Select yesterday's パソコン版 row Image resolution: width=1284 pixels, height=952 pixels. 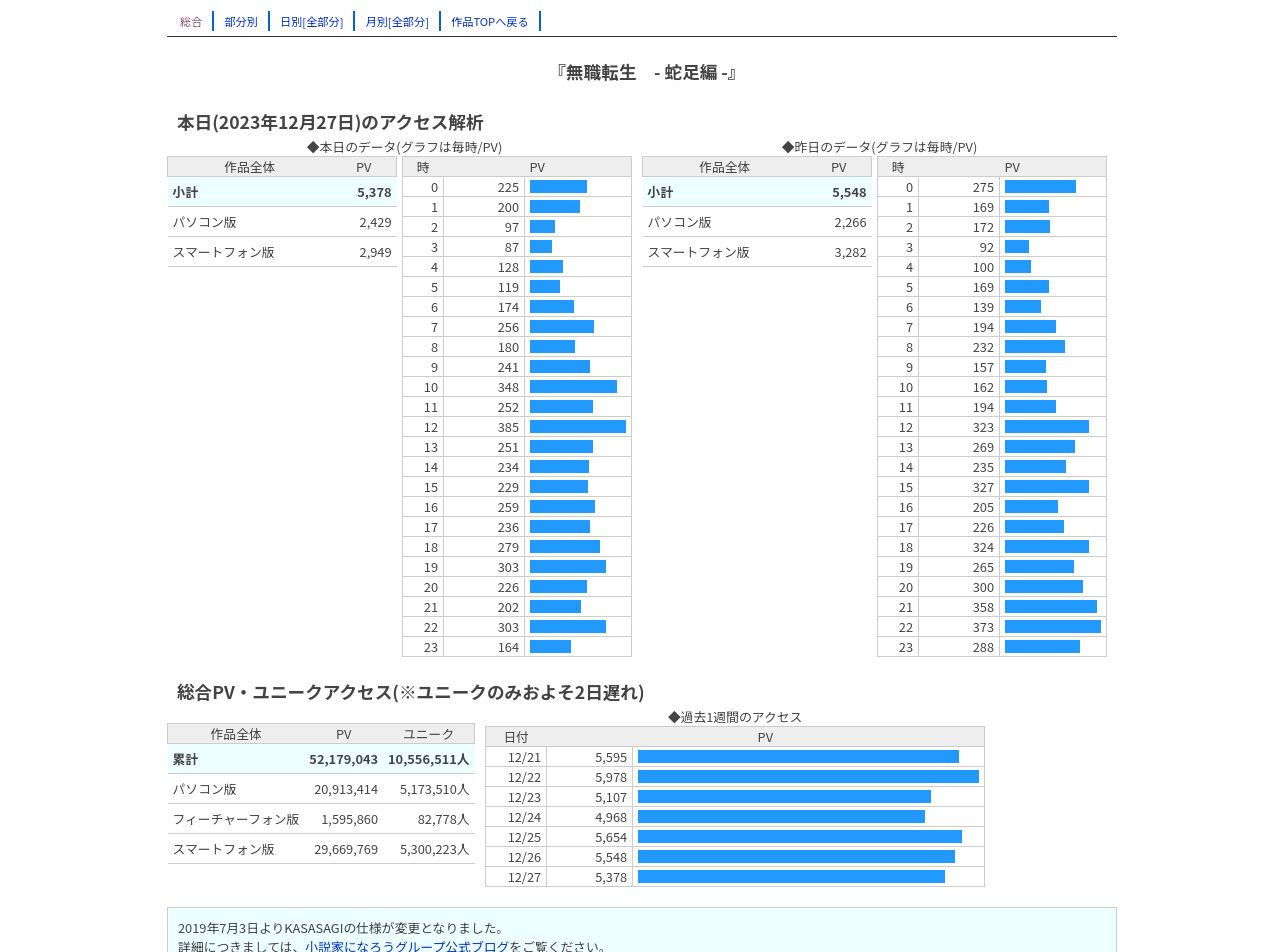[757, 222]
